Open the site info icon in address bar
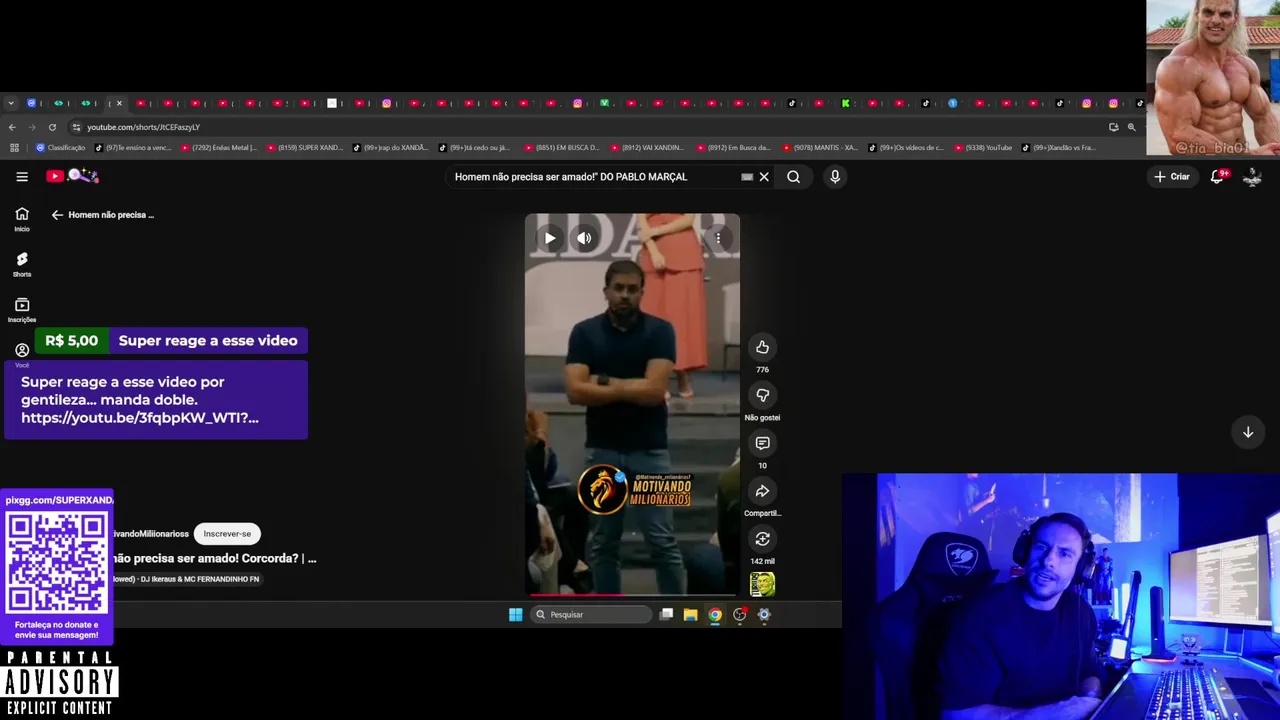This screenshot has height=720, width=1280. coord(76,127)
